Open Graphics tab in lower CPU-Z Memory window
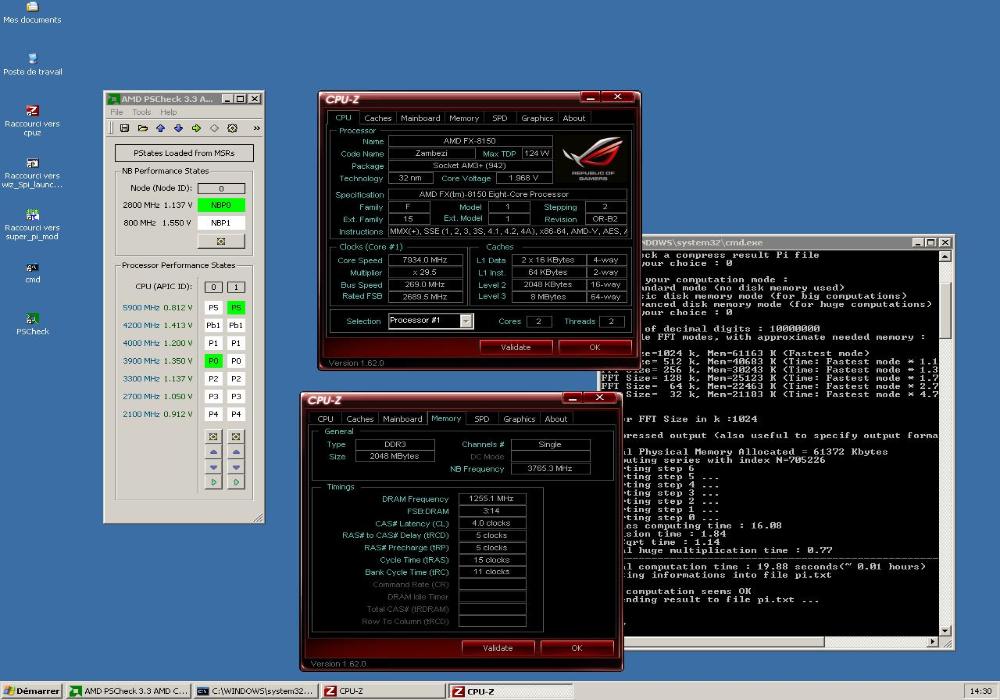 pos(519,419)
